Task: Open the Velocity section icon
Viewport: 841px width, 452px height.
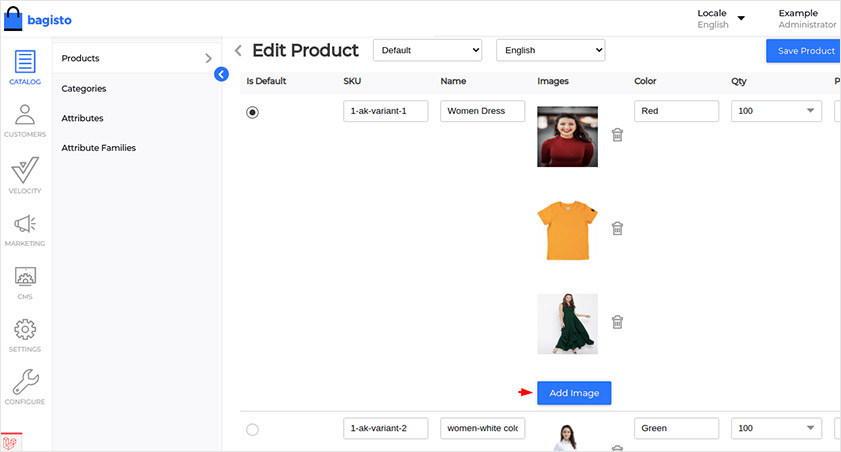Action: pyautogui.click(x=25, y=174)
